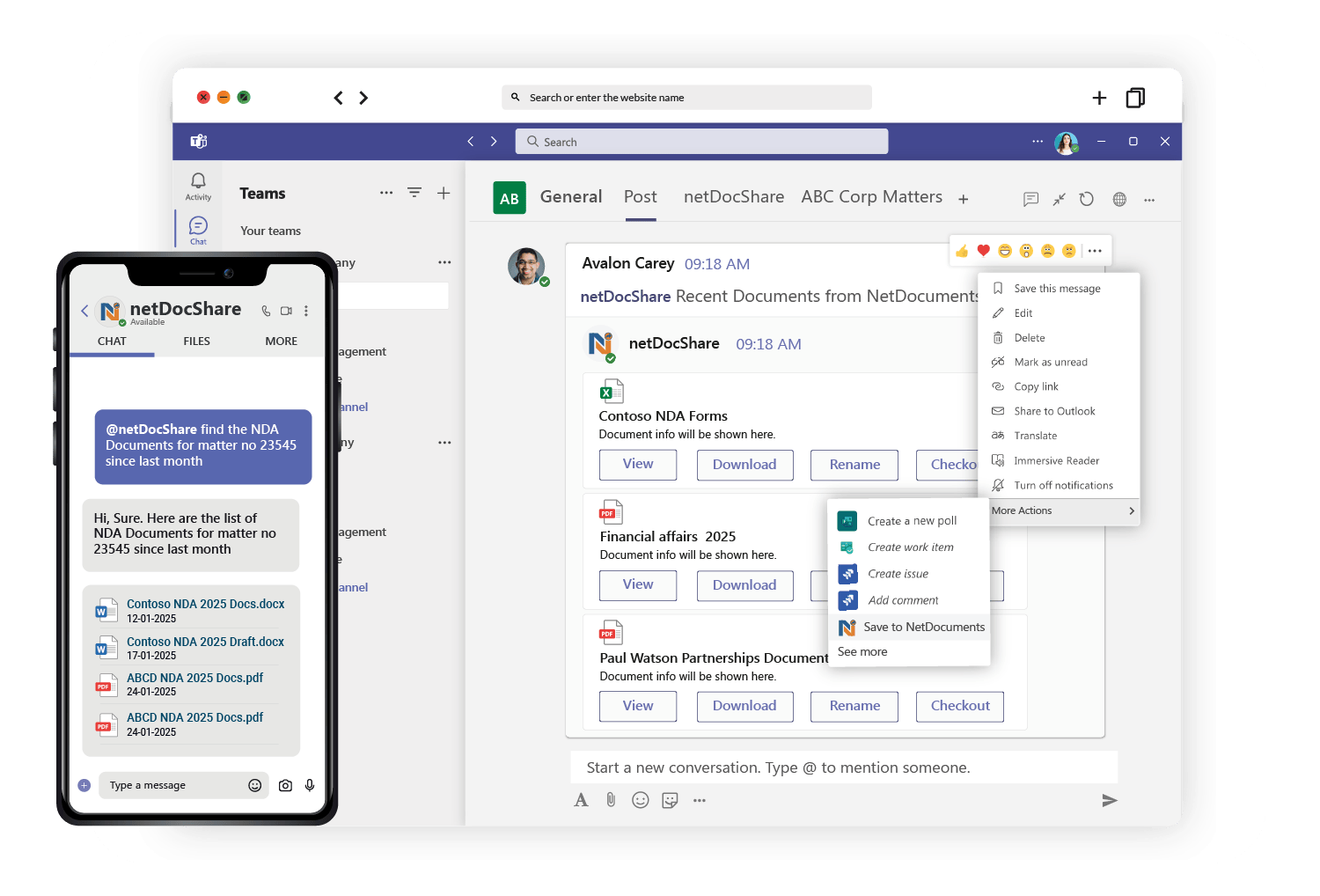Expand See more in actions submenu

pos(862,651)
